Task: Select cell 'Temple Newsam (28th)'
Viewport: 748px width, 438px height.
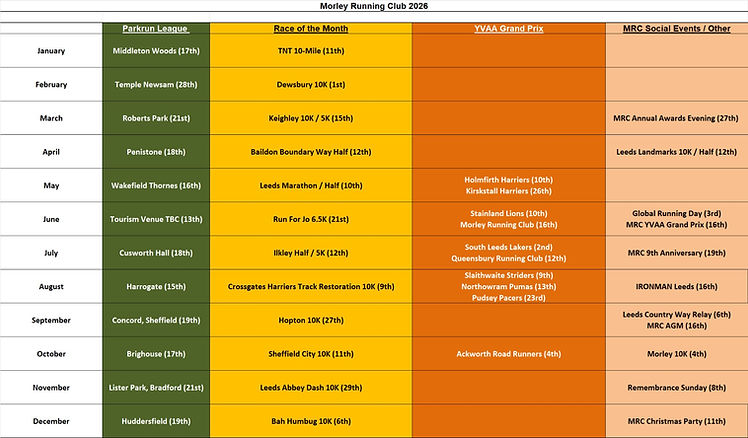Action: [156, 84]
